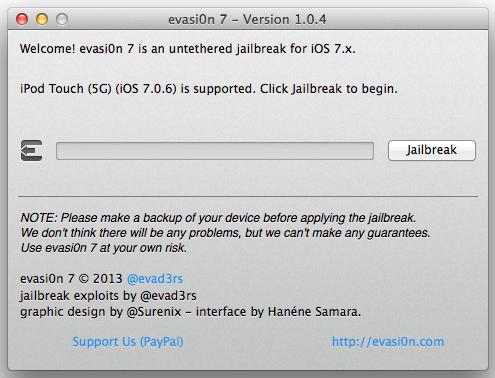Select the iPod Touch (5G) supported status text
This screenshot has width=495, height=378.
209,89
